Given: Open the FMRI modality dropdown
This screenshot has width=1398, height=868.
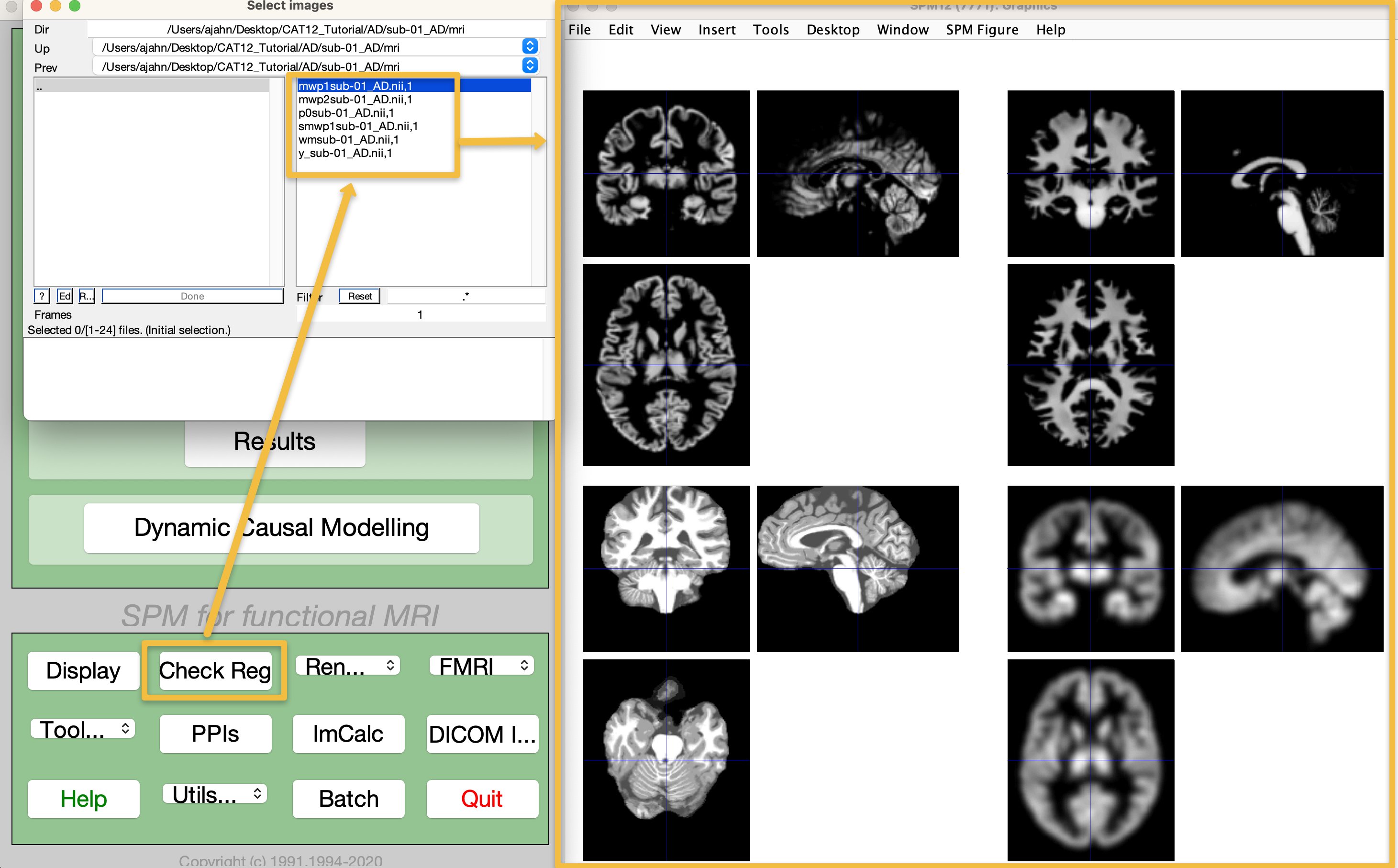Looking at the screenshot, I should pos(481,666).
